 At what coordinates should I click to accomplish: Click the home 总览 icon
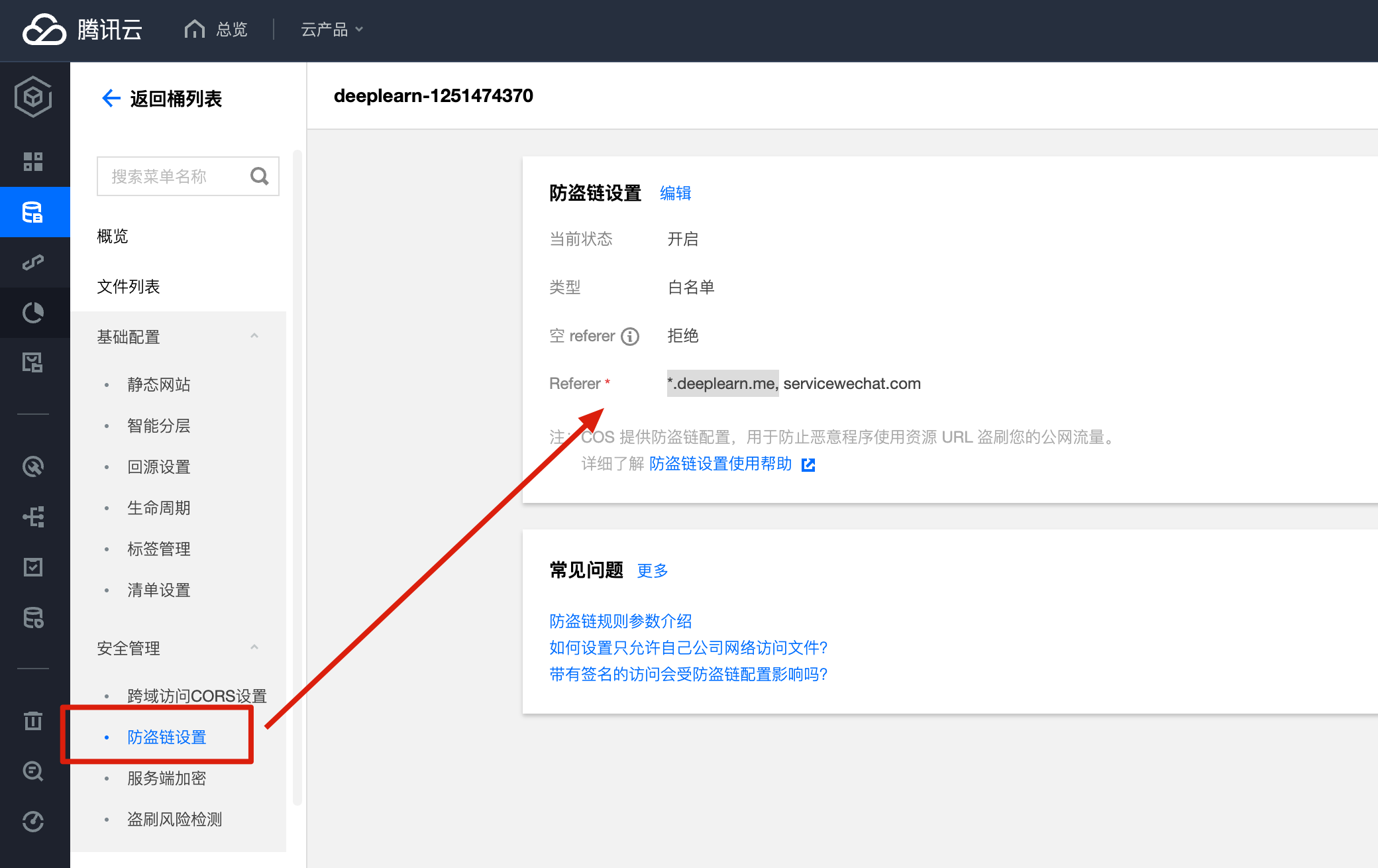click(x=195, y=29)
